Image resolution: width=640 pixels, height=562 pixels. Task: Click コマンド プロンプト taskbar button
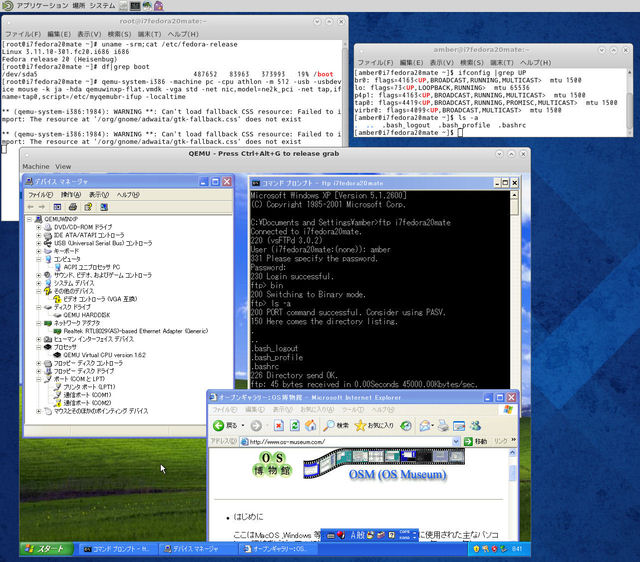pyautogui.click(x=117, y=549)
